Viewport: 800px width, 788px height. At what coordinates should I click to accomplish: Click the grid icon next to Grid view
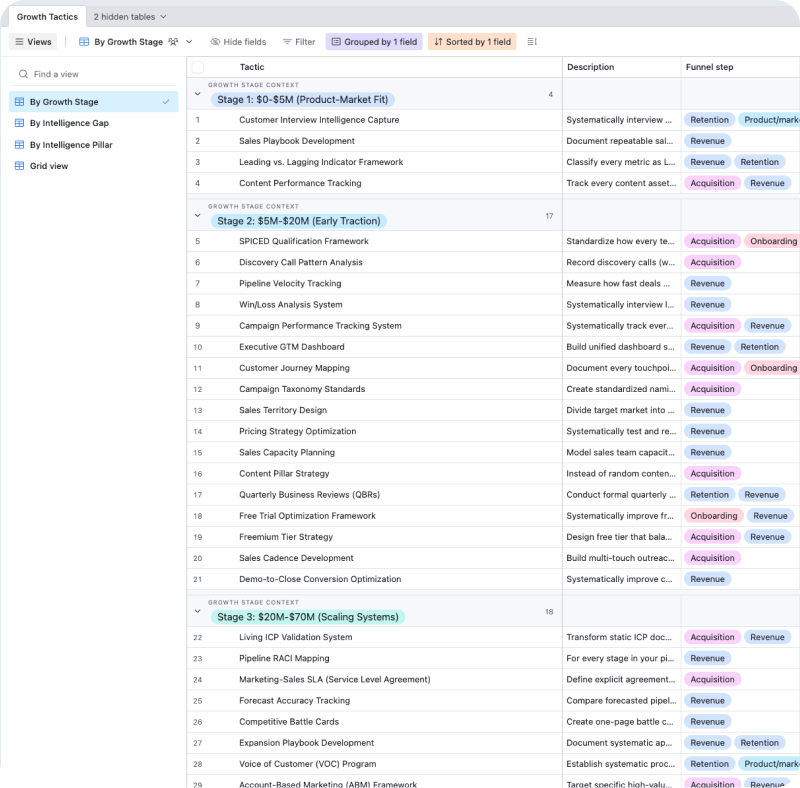click(20, 166)
